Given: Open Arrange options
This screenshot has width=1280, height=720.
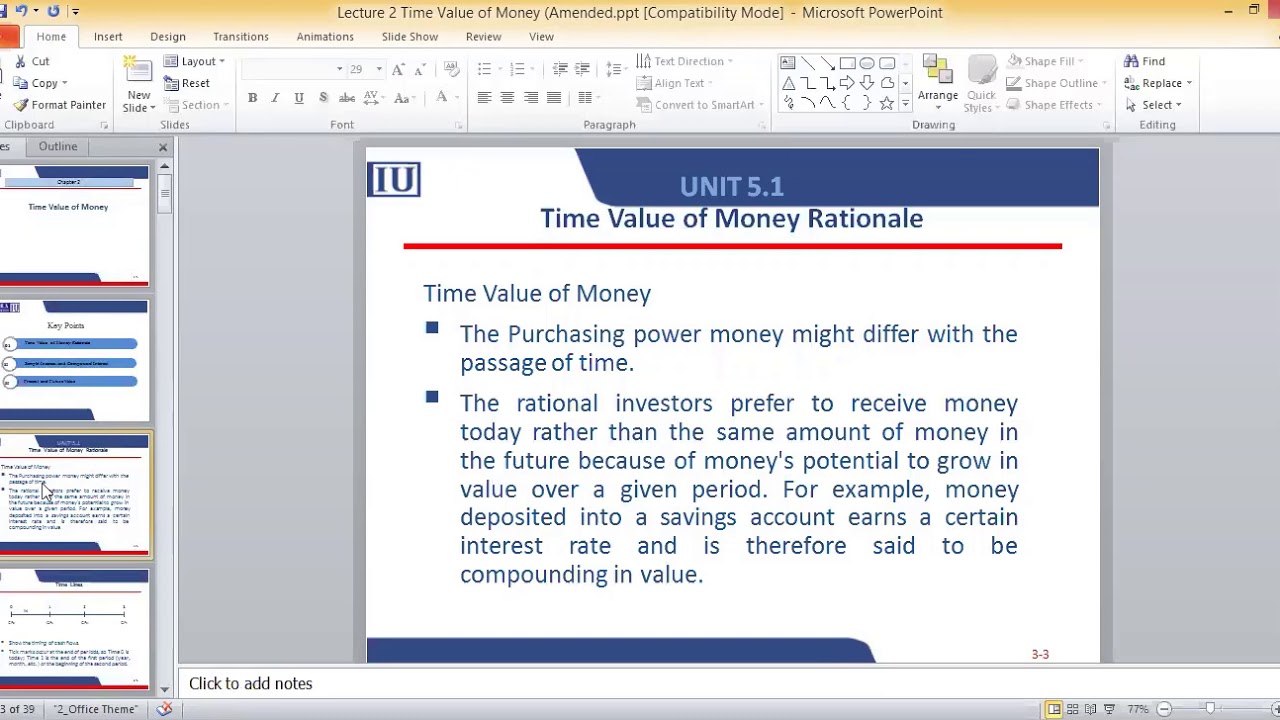Looking at the screenshot, I should point(938,82).
